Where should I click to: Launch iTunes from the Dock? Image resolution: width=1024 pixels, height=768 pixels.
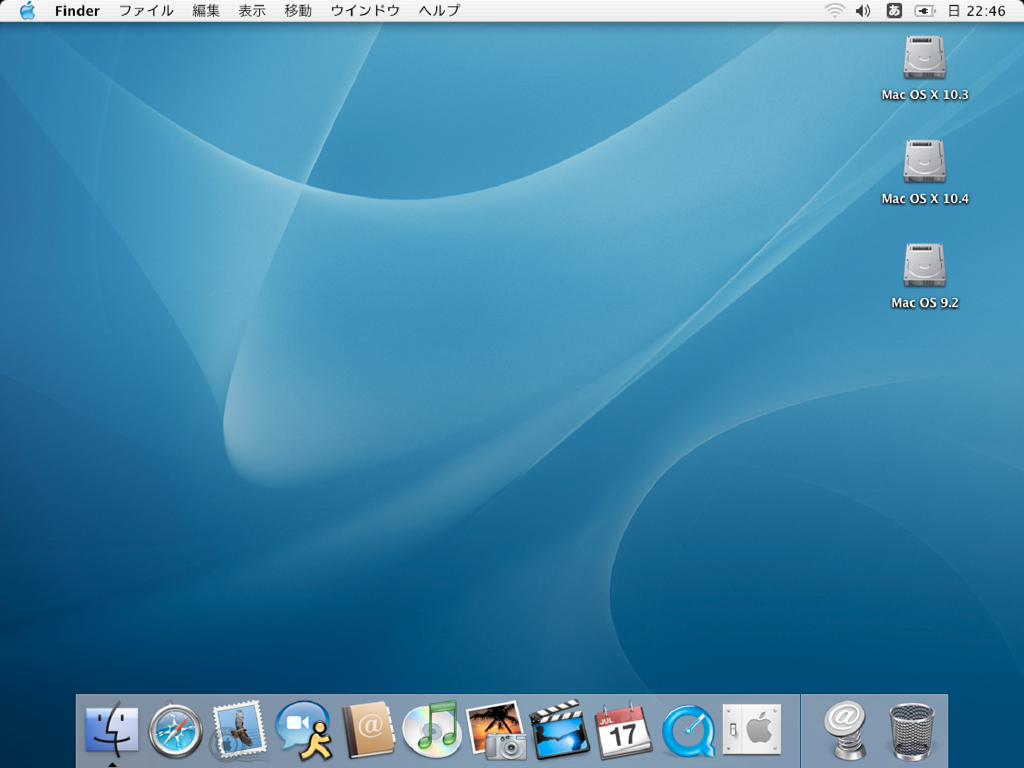coord(431,728)
